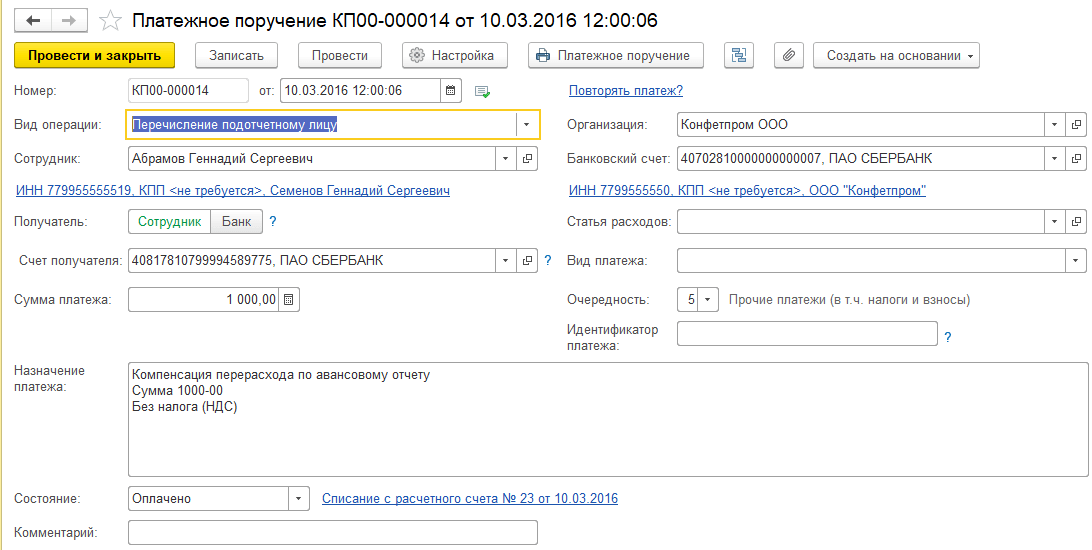
Task: Click inside the Назначение платежа text area
Action: coord(608,419)
